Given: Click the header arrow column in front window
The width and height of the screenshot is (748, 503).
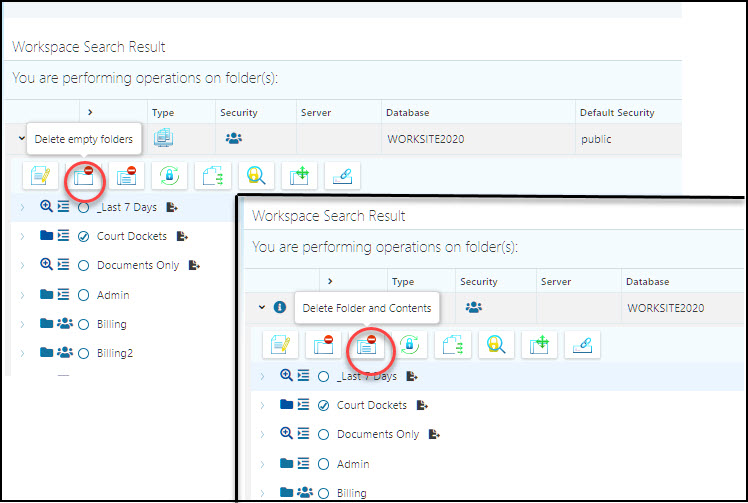Looking at the screenshot, I should pyautogui.click(x=330, y=281).
